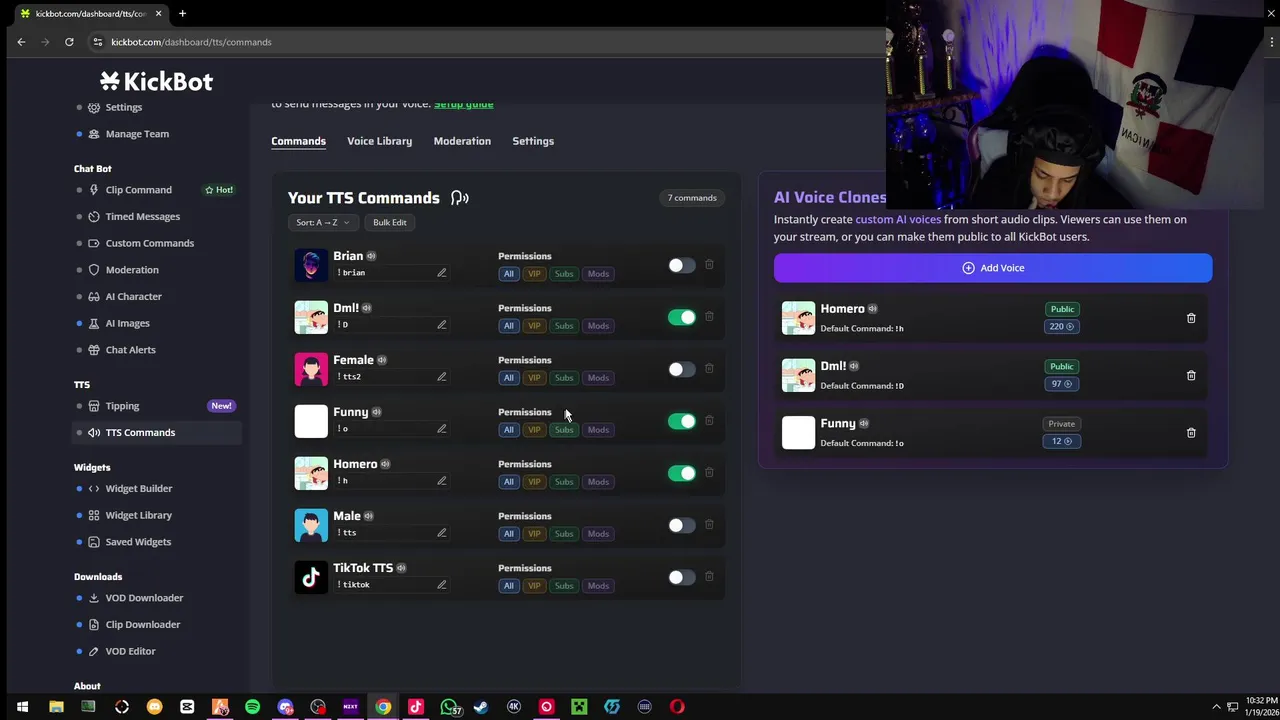Click the 7 commands count badge

point(692,198)
